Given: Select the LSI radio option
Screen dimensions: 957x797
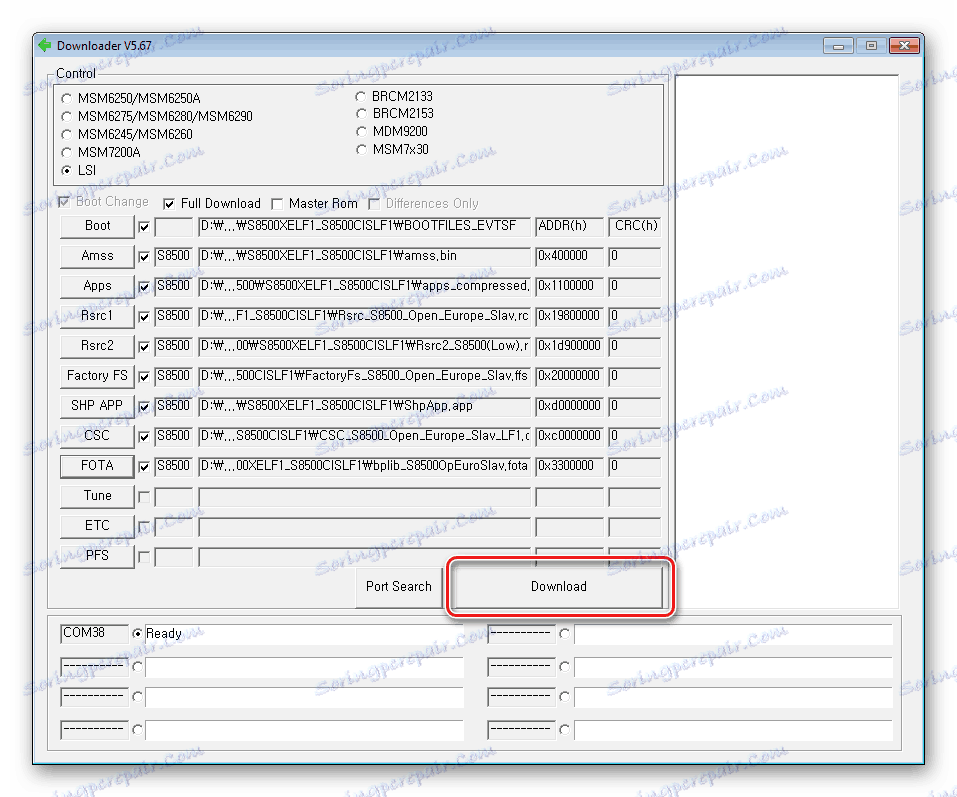Looking at the screenshot, I should pyautogui.click(x=67, y=170).
